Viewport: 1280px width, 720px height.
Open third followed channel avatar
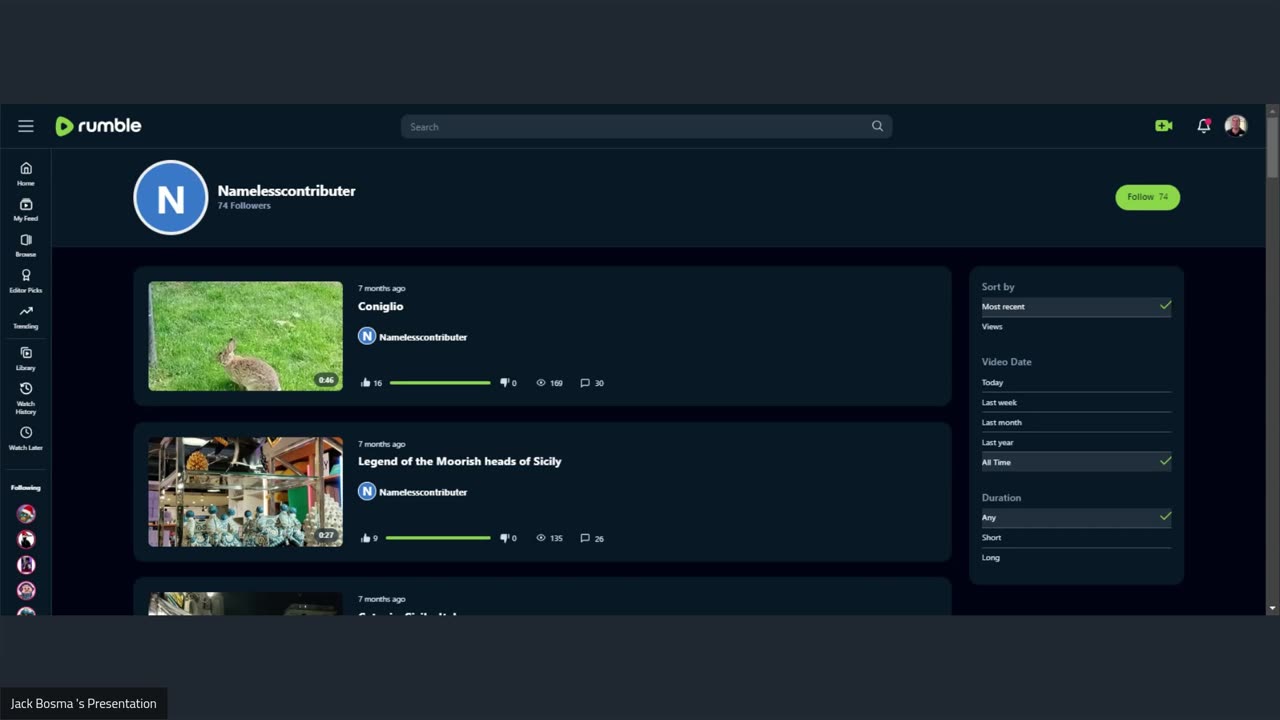point(26,565)
